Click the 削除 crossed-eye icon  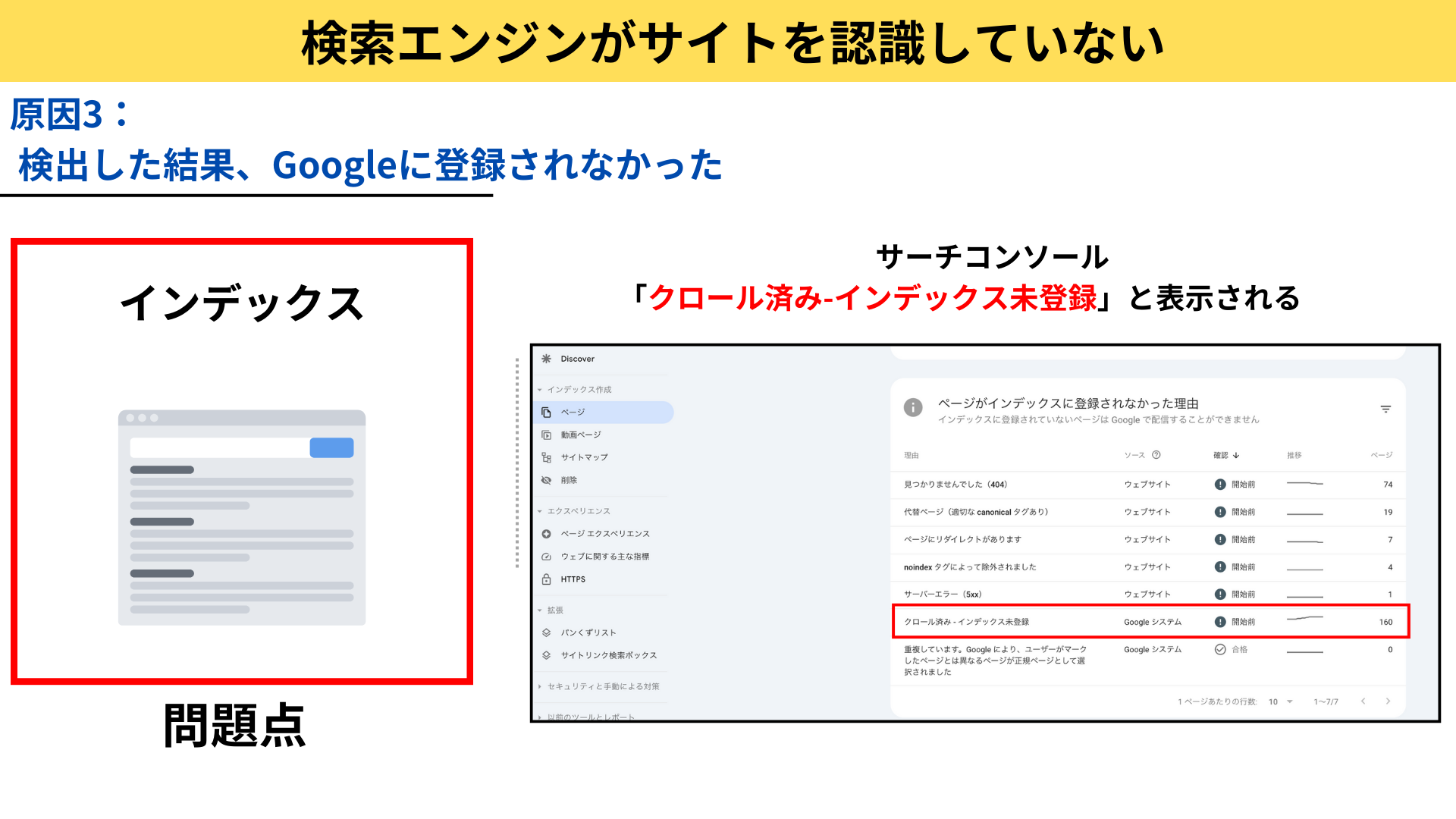click(546, 481)
